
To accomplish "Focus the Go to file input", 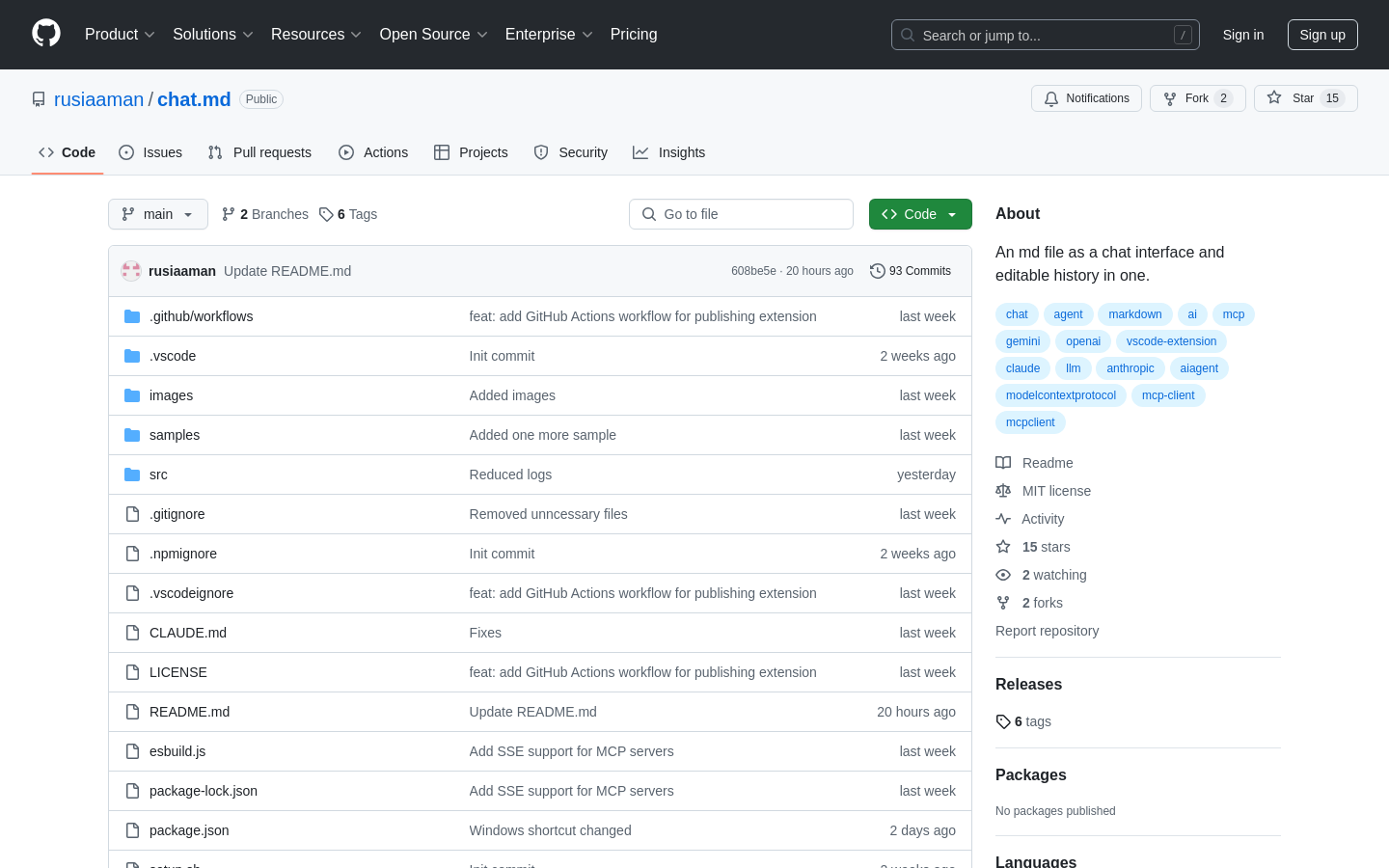I will [x=741, y=214].
